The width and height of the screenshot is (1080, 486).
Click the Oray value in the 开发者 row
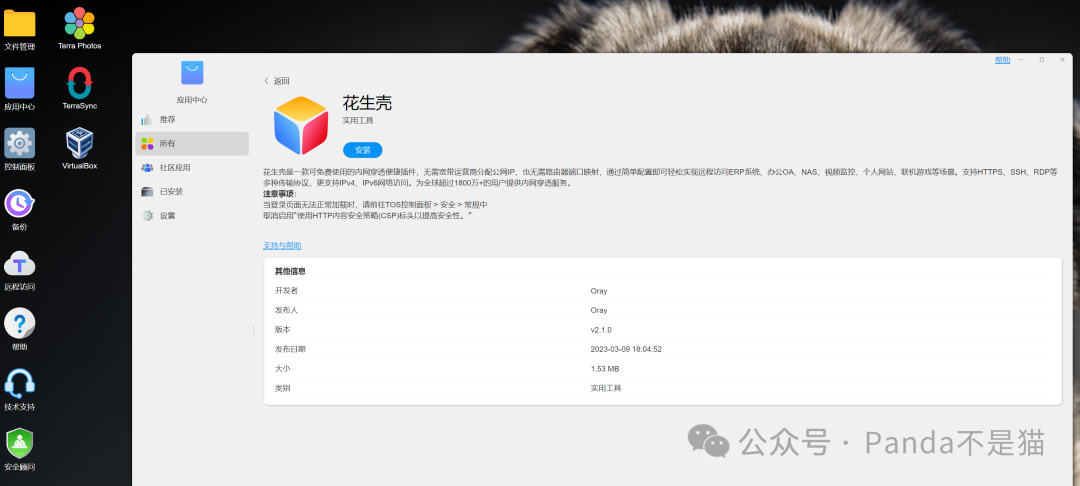[599, 291]
